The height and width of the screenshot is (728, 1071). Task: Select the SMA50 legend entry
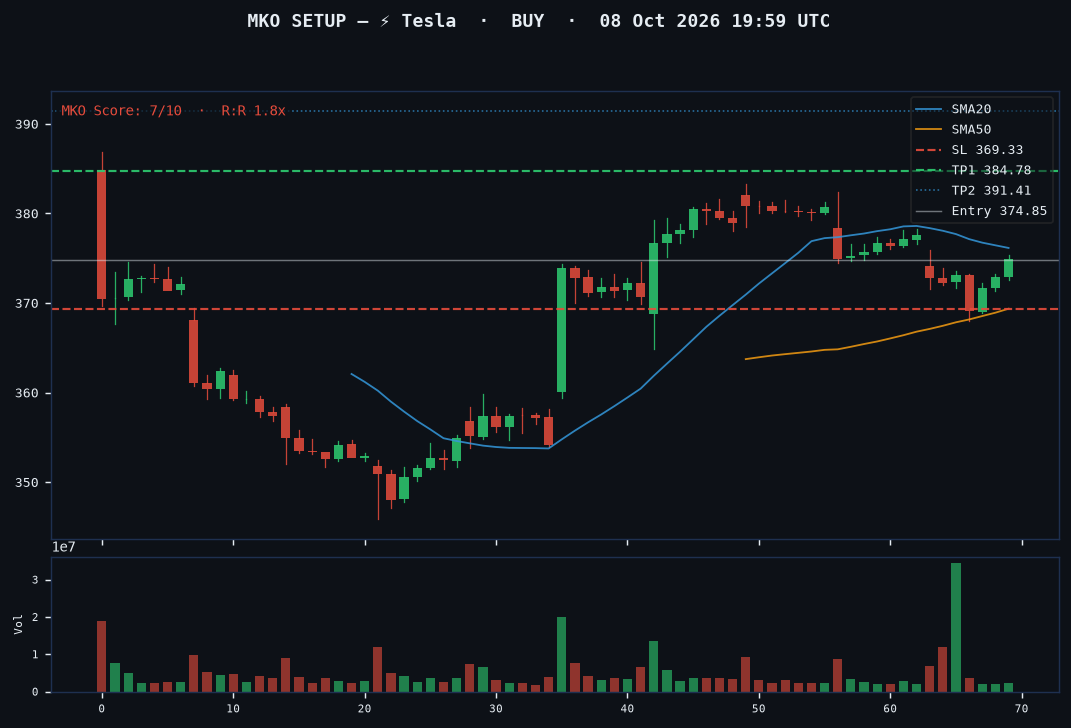(953, 130)
